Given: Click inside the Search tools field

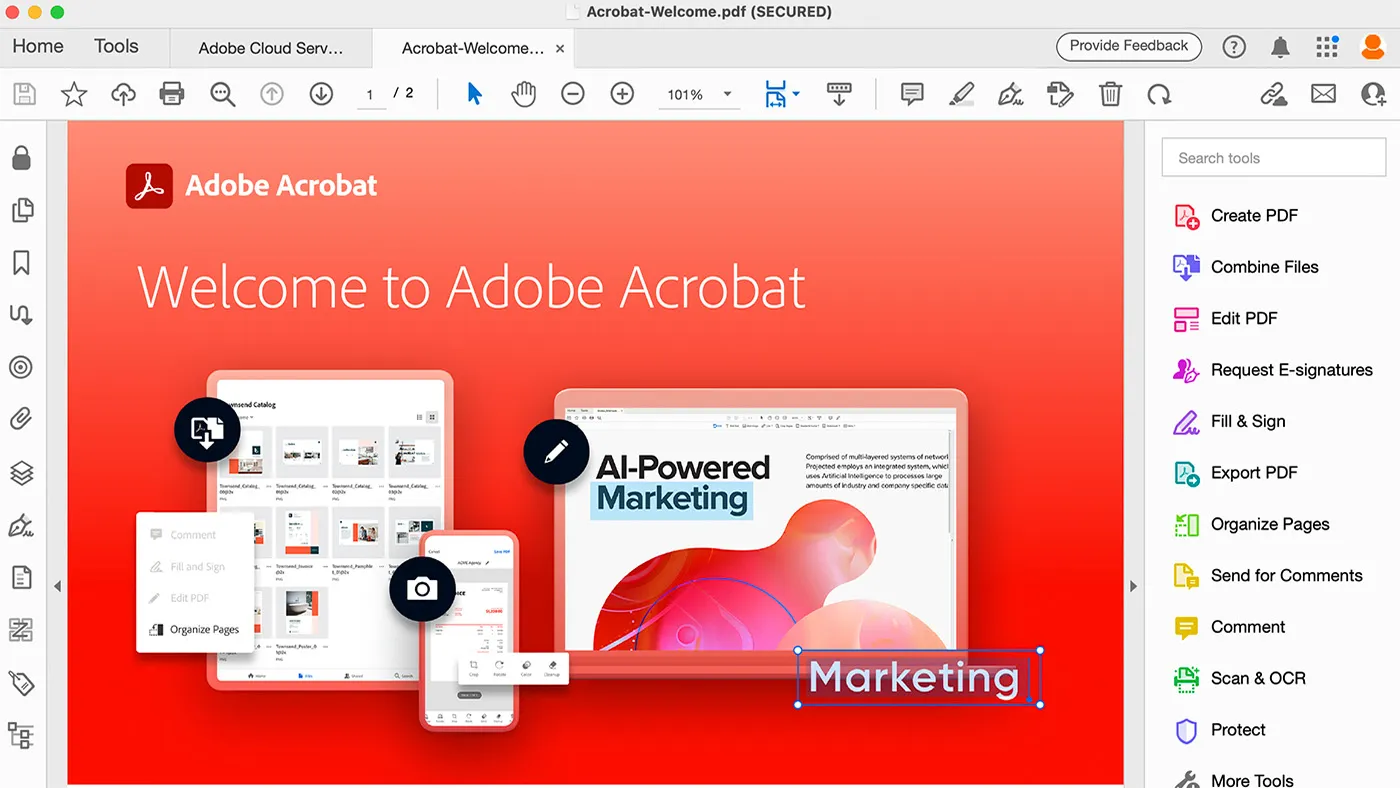Looking at the screenshot, I should click(x=1272, y=157).
